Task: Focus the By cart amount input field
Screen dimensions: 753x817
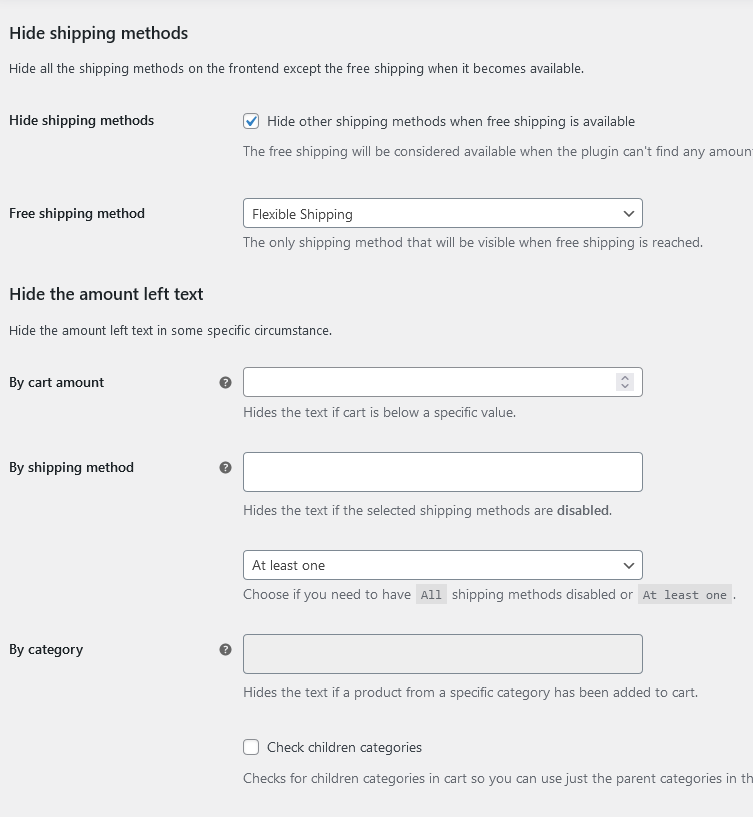Action: (442, 382)
